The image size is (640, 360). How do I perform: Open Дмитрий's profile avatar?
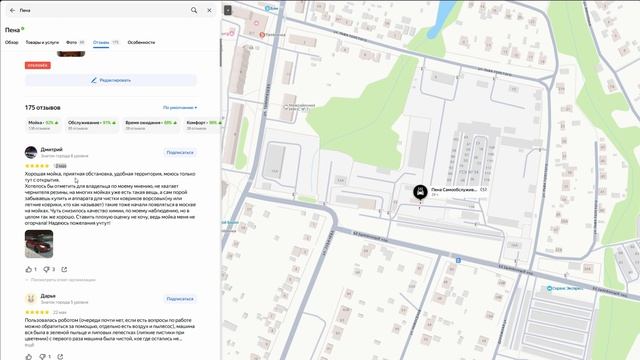(x=31, y=152)
